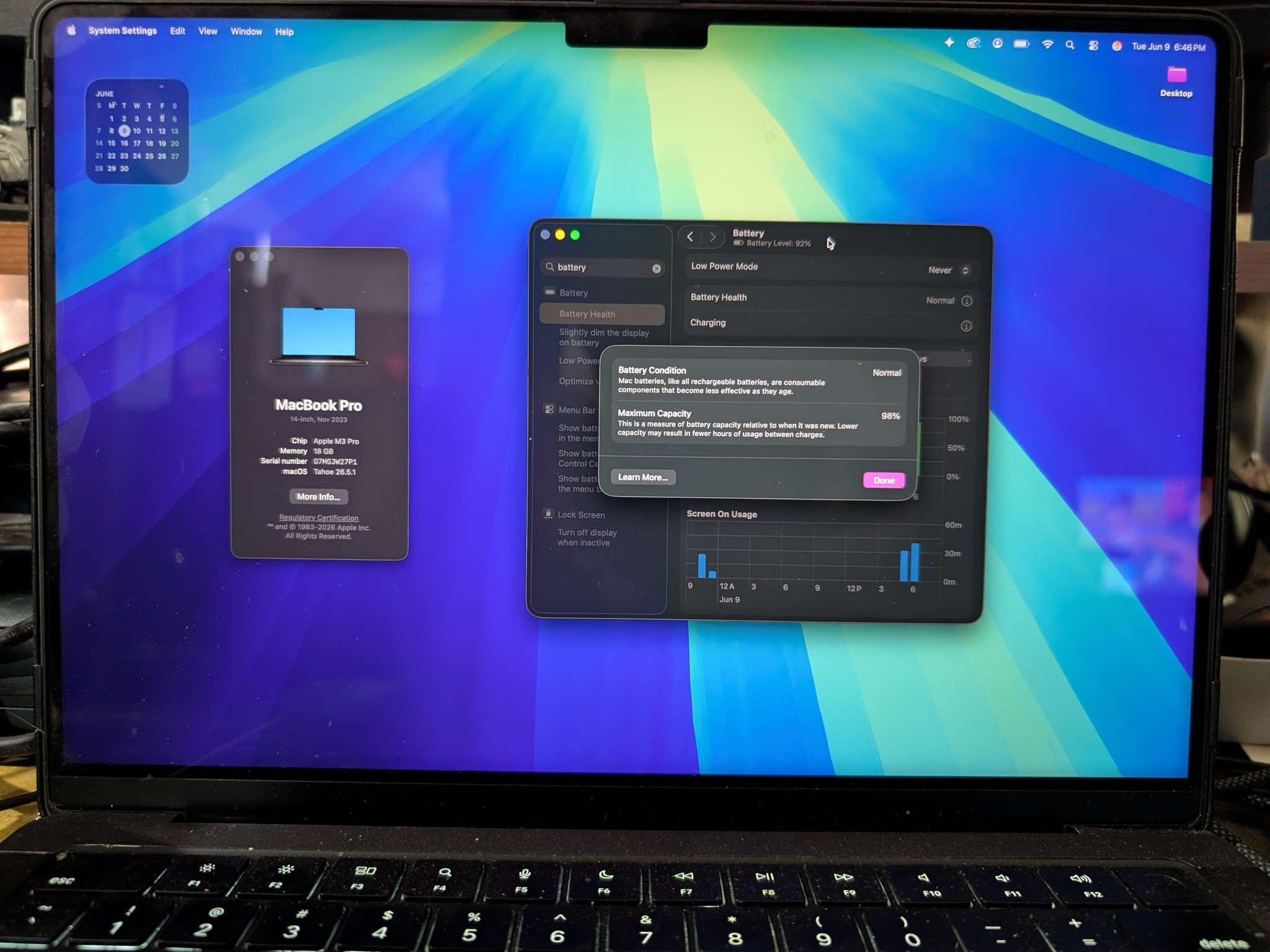Click the 98% maximum capacity value
The width and height of the screenshot is (1270, 952).
coord(890,416)
